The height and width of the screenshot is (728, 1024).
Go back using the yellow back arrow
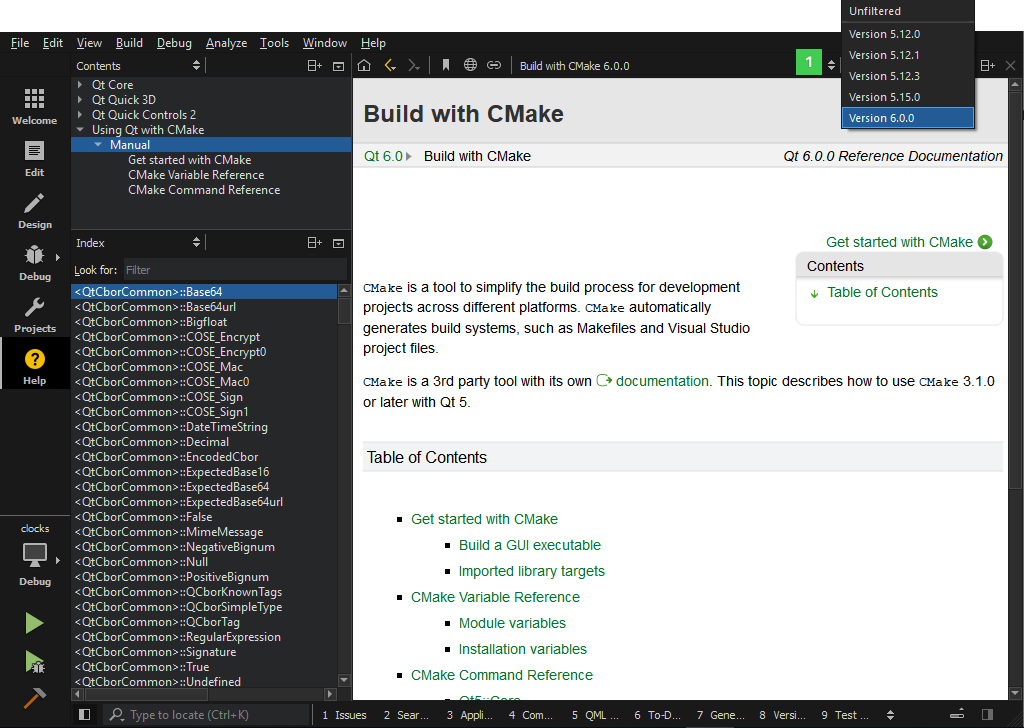[x=390, y=66]
